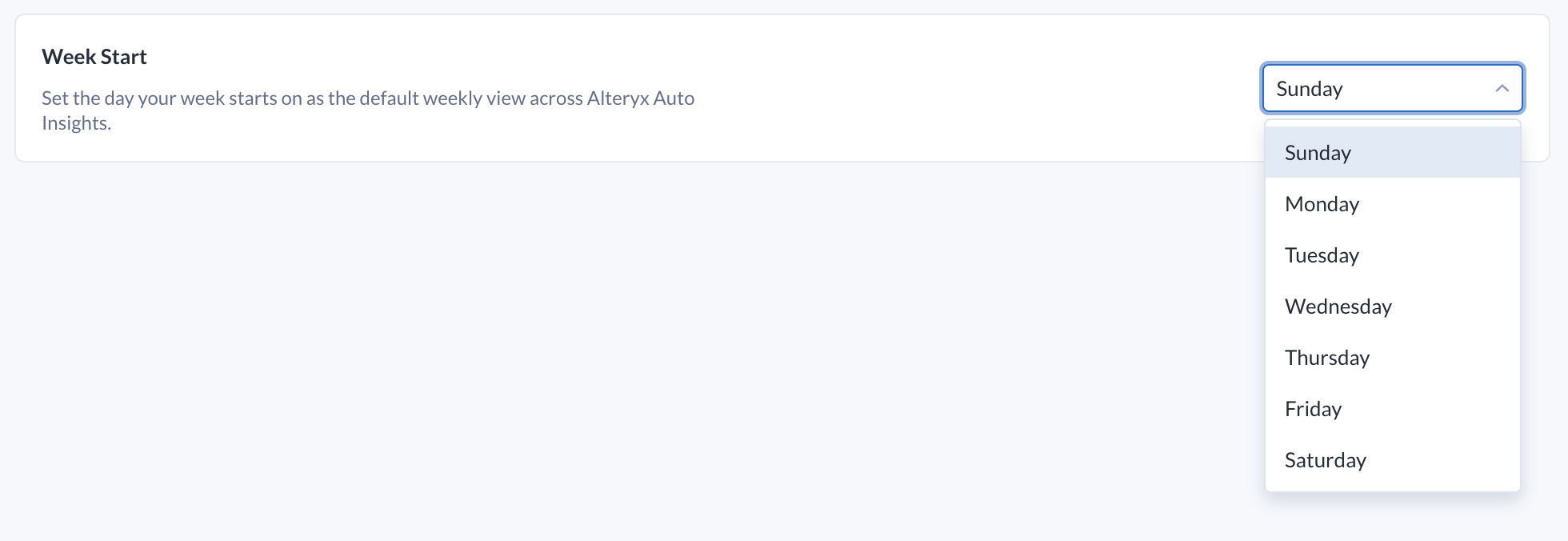The height and width of the screenshot is (541, 1568).
Task: Choose Monday from the day list
Action: tap(1392, 204)
